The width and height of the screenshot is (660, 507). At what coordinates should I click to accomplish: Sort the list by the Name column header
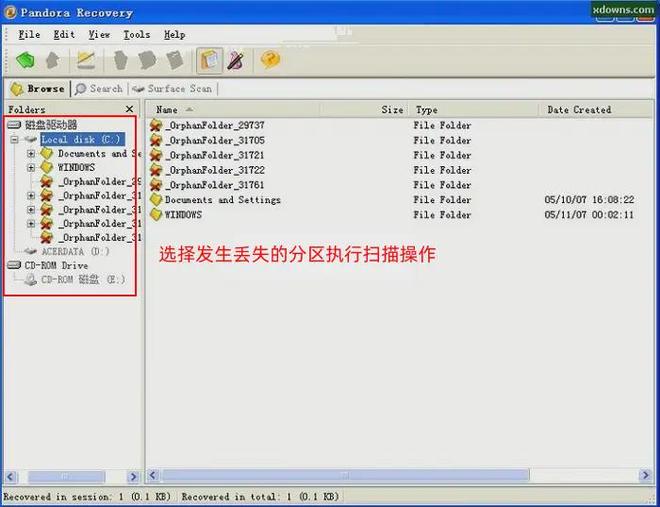[167, 110]
